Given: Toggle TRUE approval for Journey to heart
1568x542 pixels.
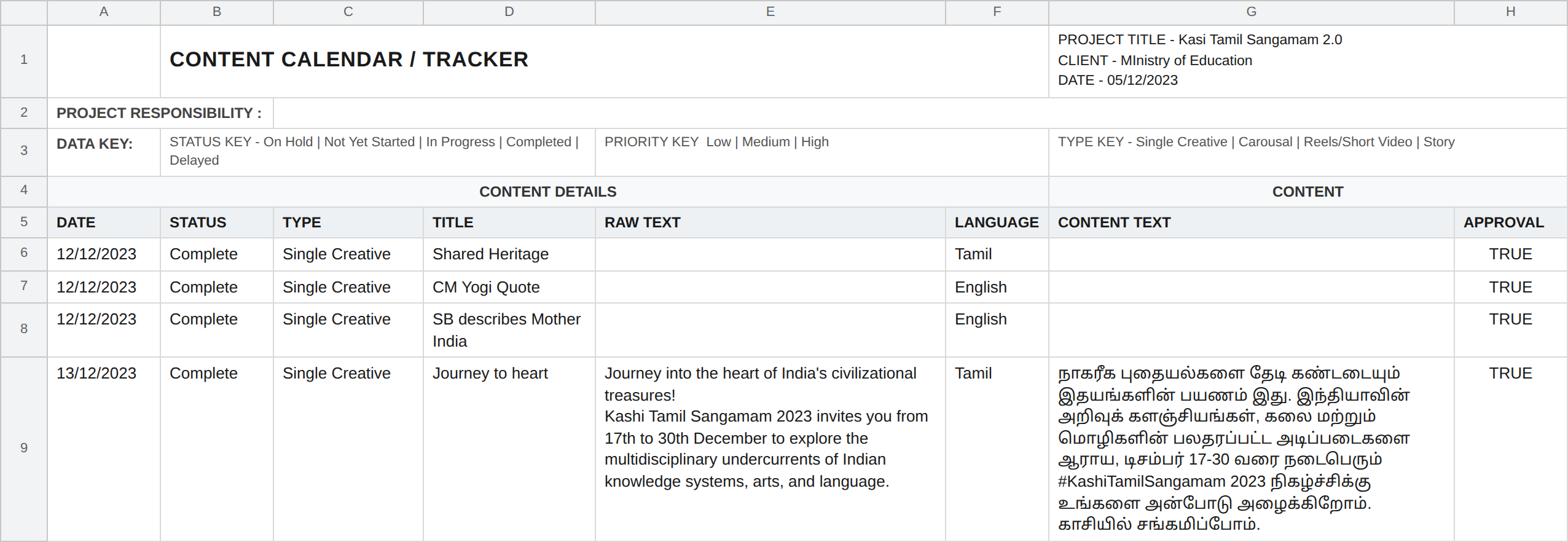Looking at the screenshot, I should coord(1511,449).
